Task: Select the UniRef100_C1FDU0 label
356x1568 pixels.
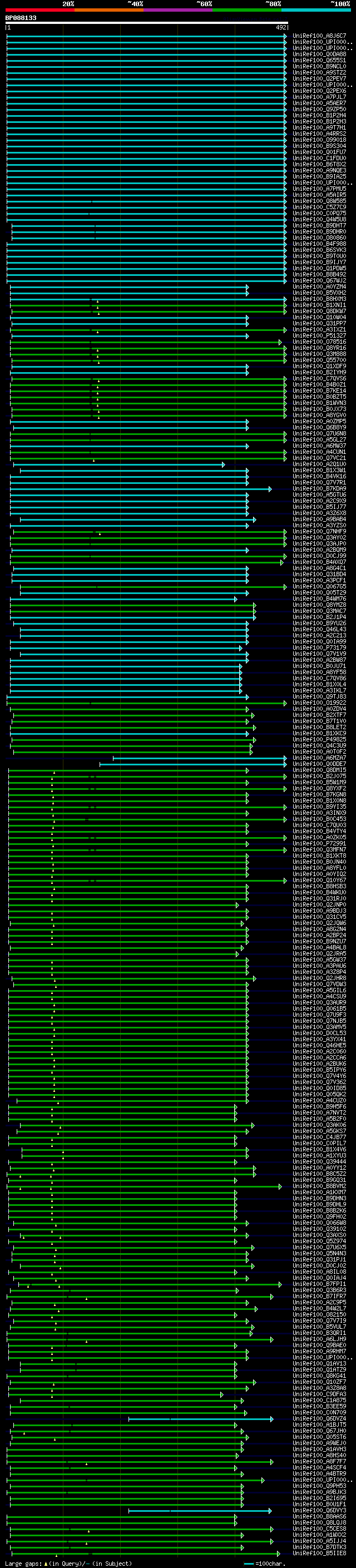Action: click(x=319, y=159)
